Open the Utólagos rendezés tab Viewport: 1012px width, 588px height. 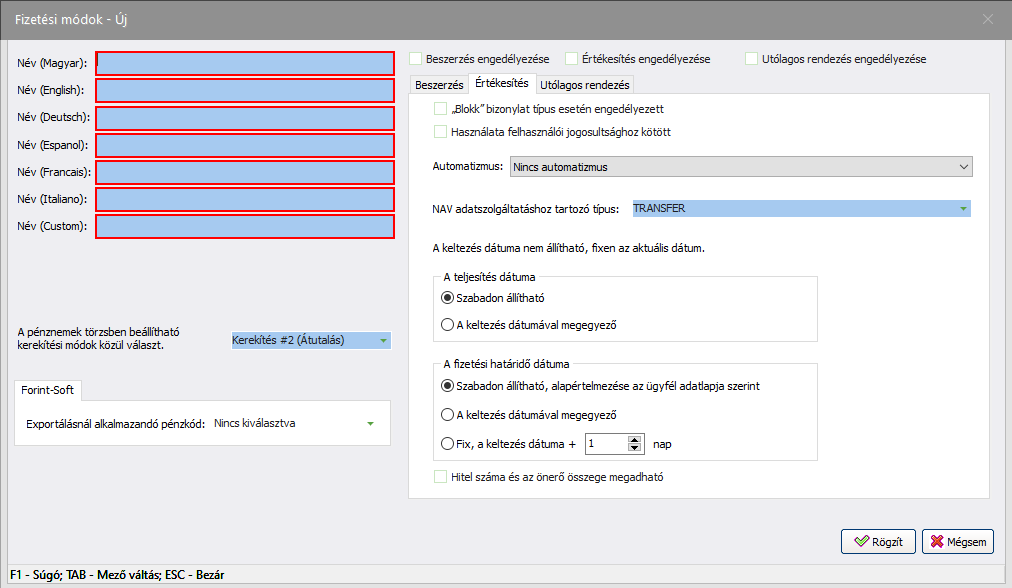(x=584, y=85)
